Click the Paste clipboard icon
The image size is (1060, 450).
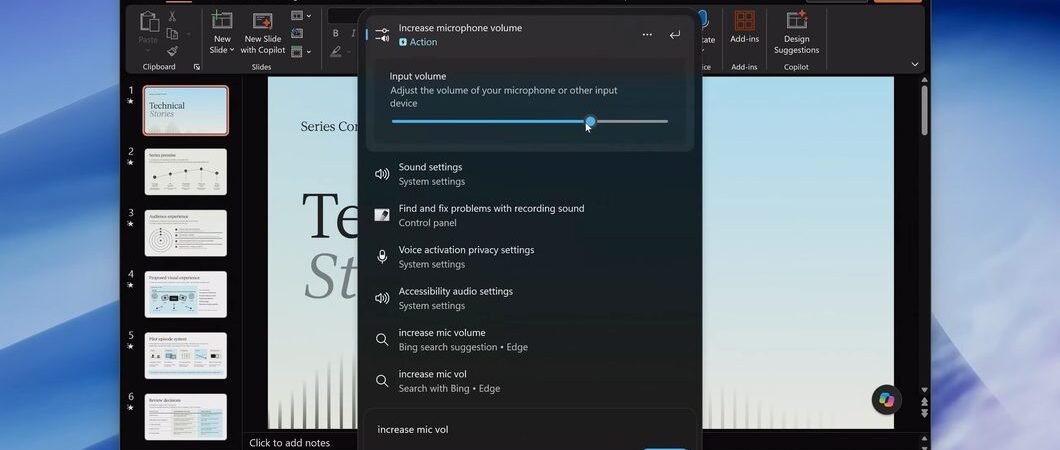(x=149, y=22)
